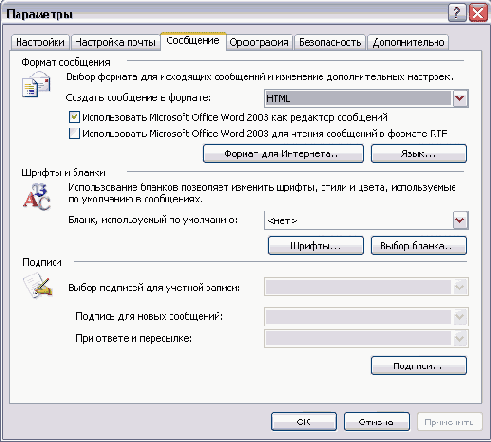Close the Параметры dialog
The image size is (491, 442).
tap(478, 13)
